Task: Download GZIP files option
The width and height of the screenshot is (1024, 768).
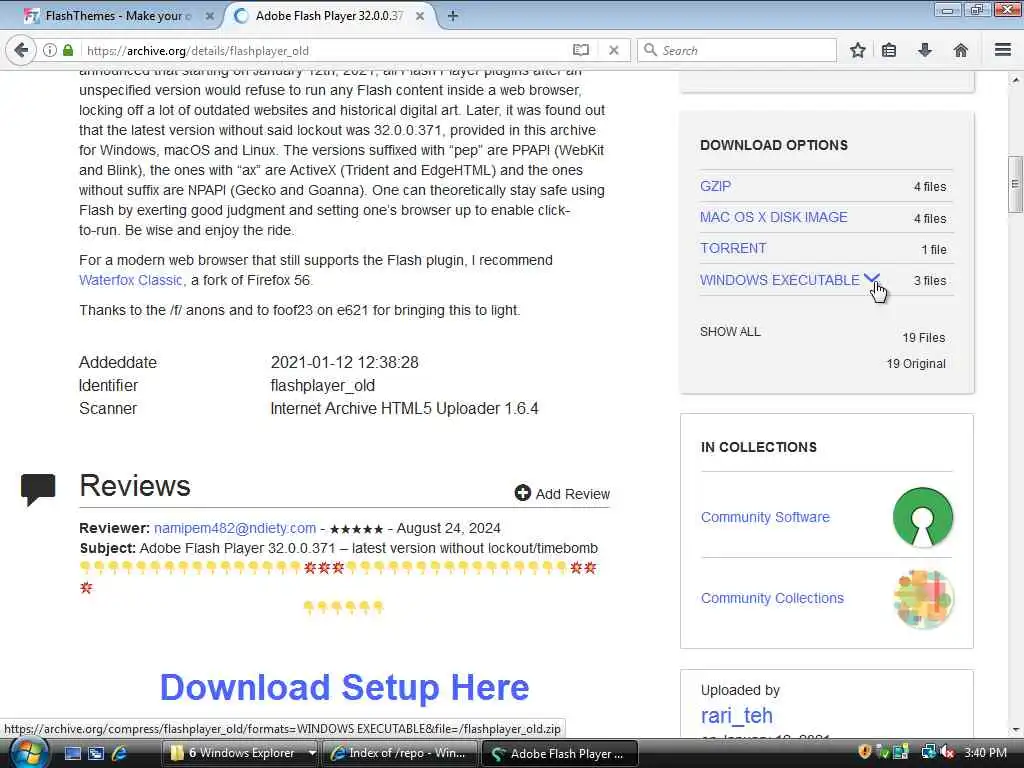Action: [716, 186]
